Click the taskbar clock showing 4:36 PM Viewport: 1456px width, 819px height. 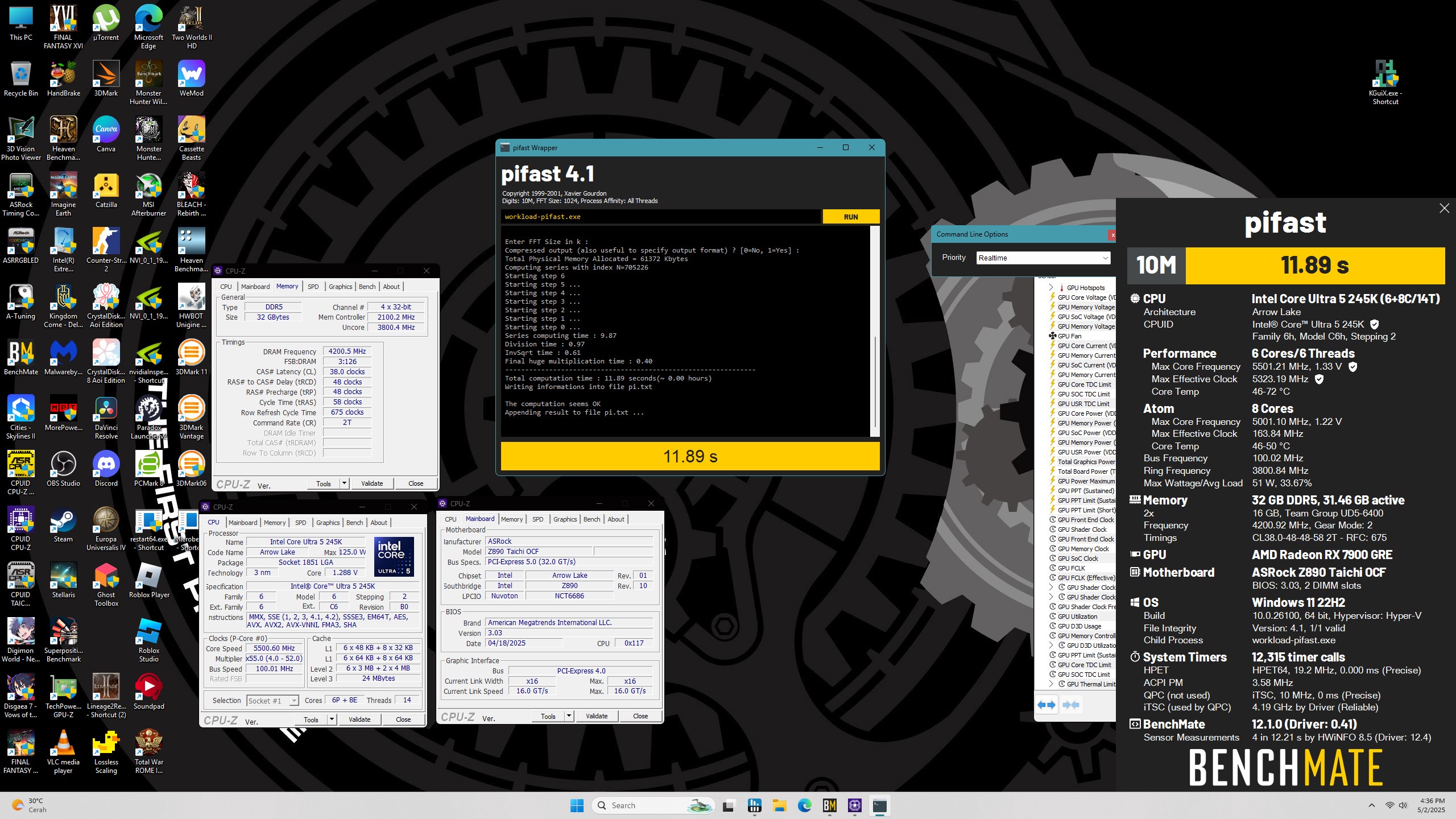click(1431, 805)
